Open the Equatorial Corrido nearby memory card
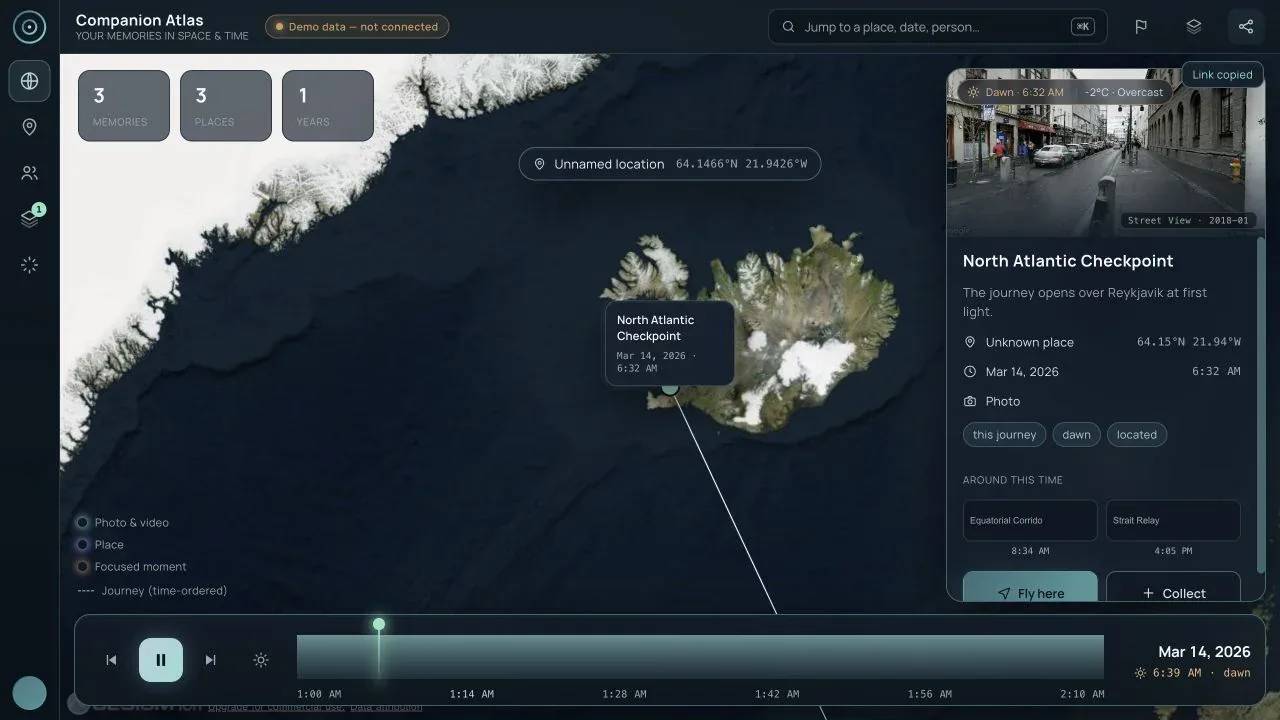The image size is (1280, 720). coord(1030,521)
